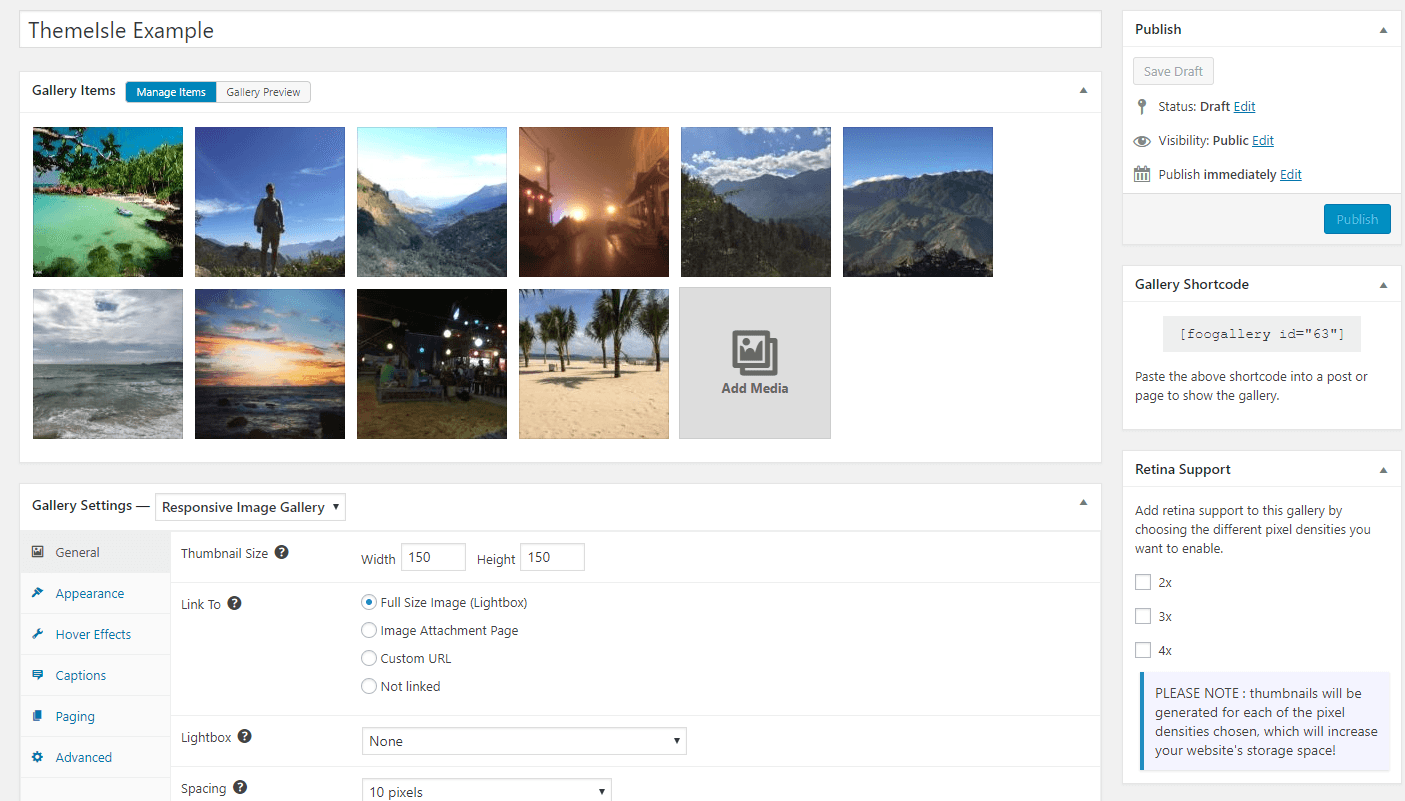The width and height of the screenshot is (1405, 801).
Task: Collapse the Retina Support panel
Action: (x=1384, y=470)
